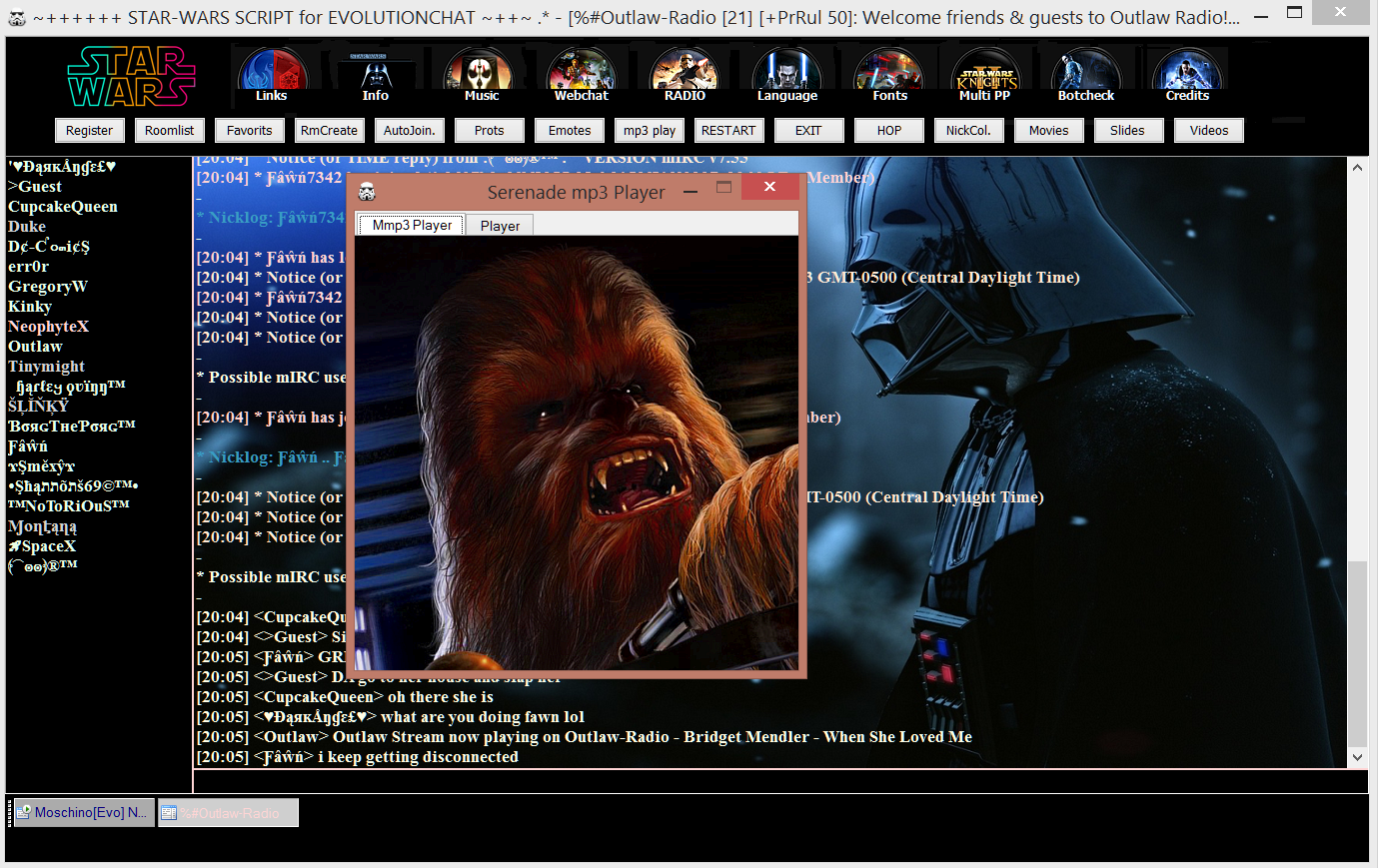Viewport: 1378px width, 868px height.
Task: Click the stormtrooper icon in the main title bar
Action: coord(17,17)
